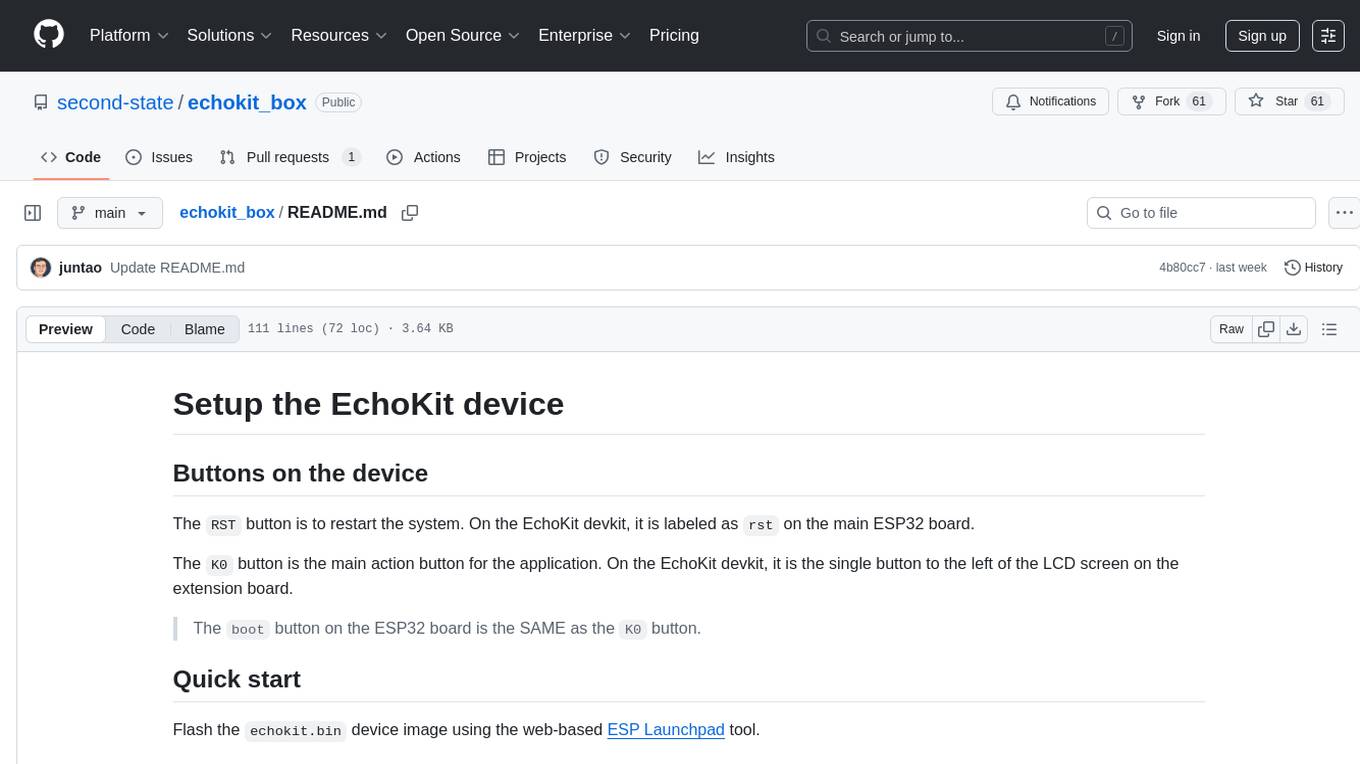Open the Update README.md commit message

coord(177,268)
